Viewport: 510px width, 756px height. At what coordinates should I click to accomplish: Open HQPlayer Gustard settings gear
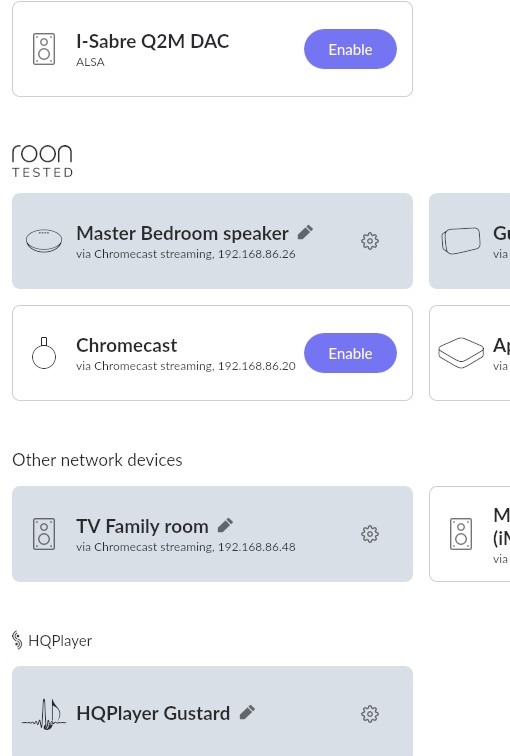point(370,714)
